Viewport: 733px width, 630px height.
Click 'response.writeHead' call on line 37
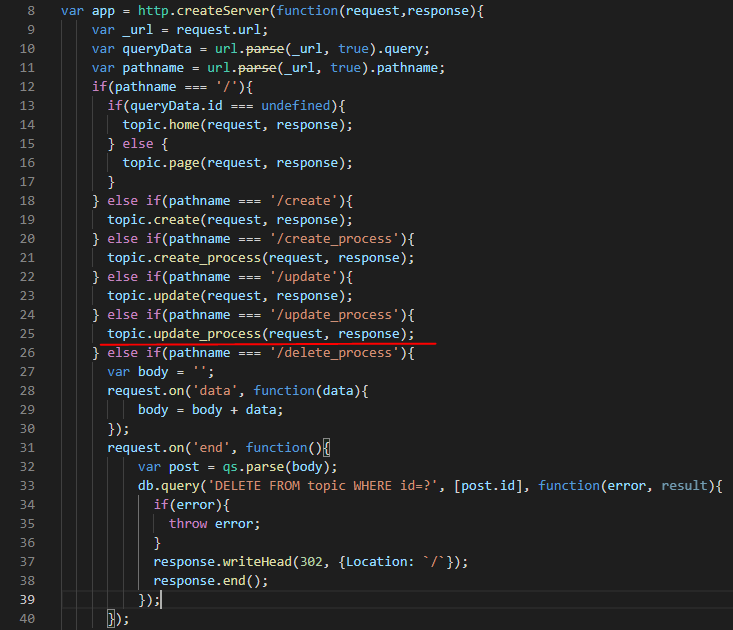[223, 562]
